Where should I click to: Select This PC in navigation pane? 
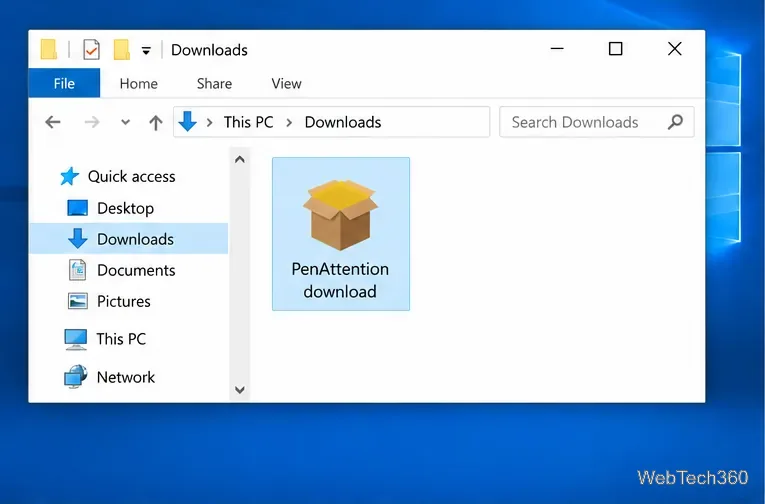[x=121, y=339]
